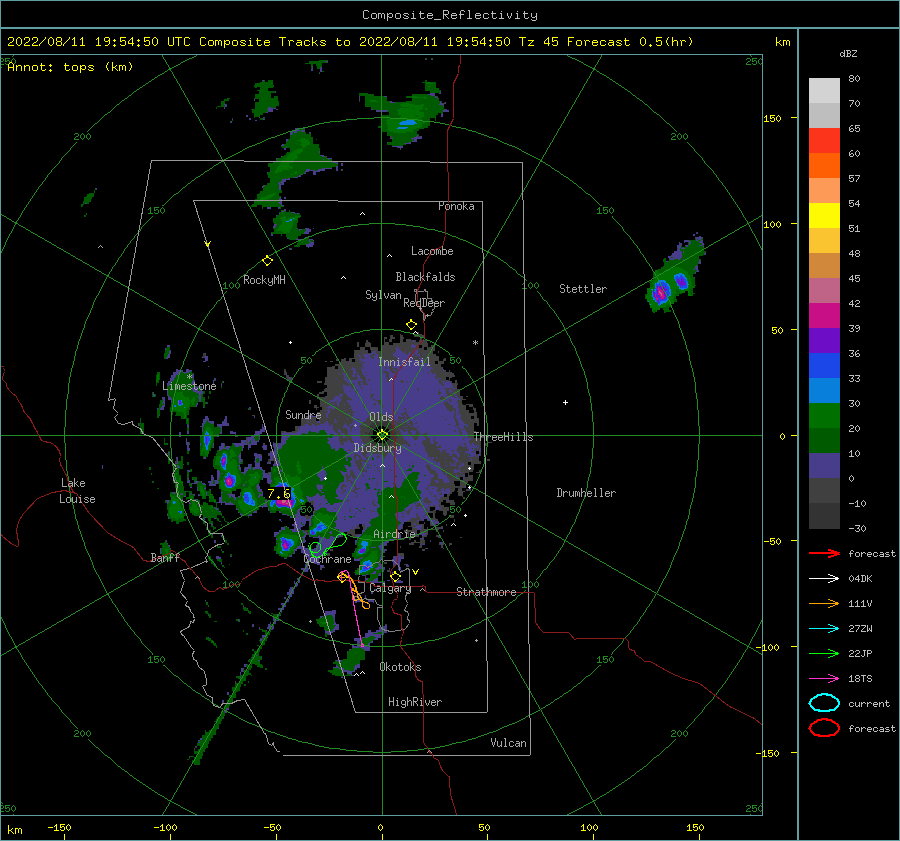Screen dimensions: 900x841
Task: Click the yellow diamond marker near RockyMH
Action: click(267, 261)
